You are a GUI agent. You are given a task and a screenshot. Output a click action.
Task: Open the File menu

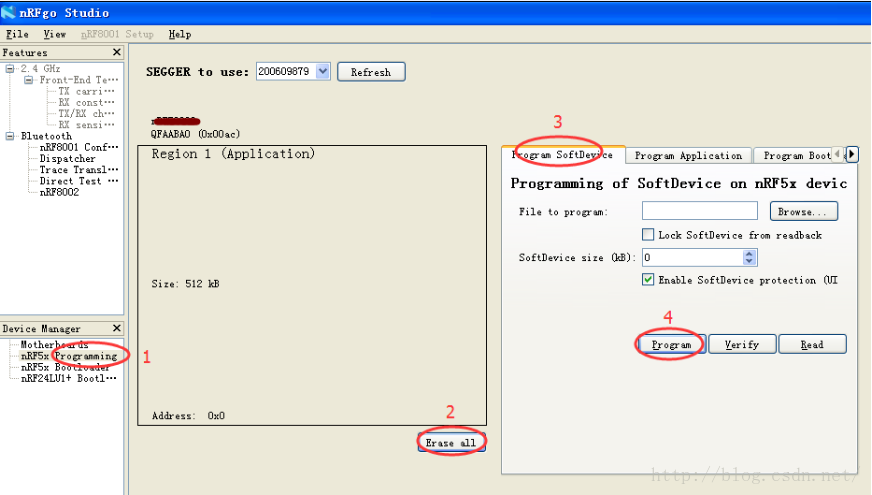(x=17, y=34)
